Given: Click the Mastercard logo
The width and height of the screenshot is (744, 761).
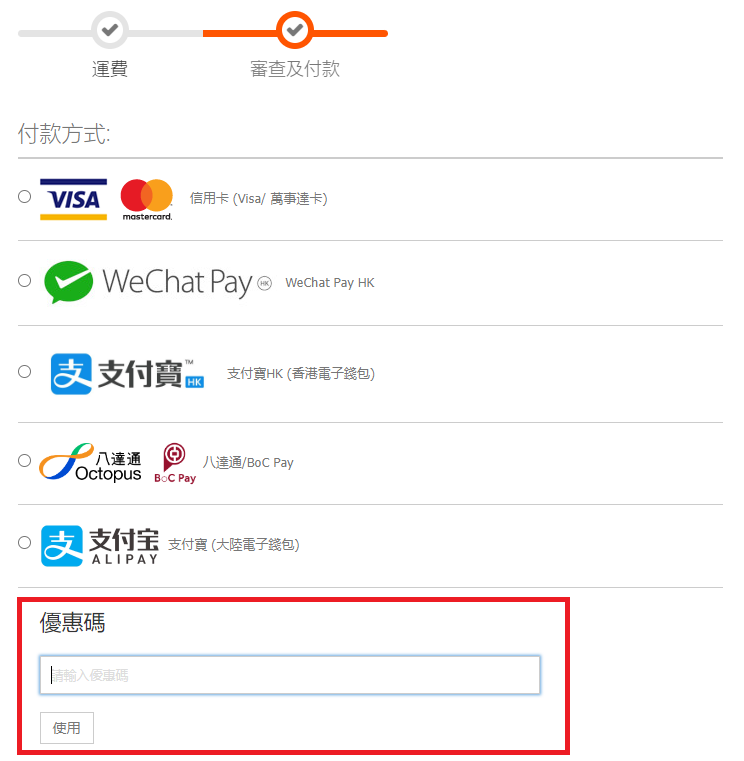Looking at the screenshot, I should [x=147, y=199].
